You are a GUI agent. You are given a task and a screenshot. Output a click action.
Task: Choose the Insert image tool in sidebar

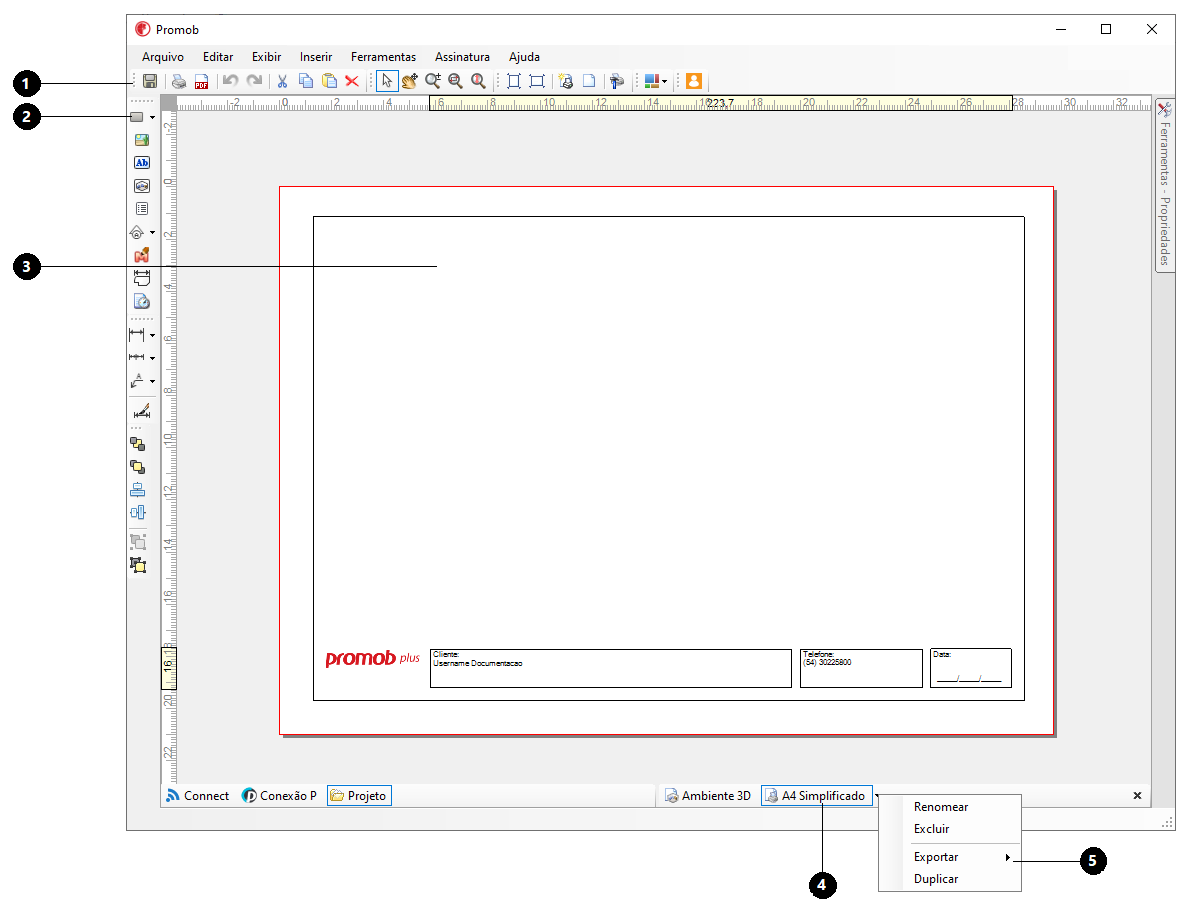(141, 140)
